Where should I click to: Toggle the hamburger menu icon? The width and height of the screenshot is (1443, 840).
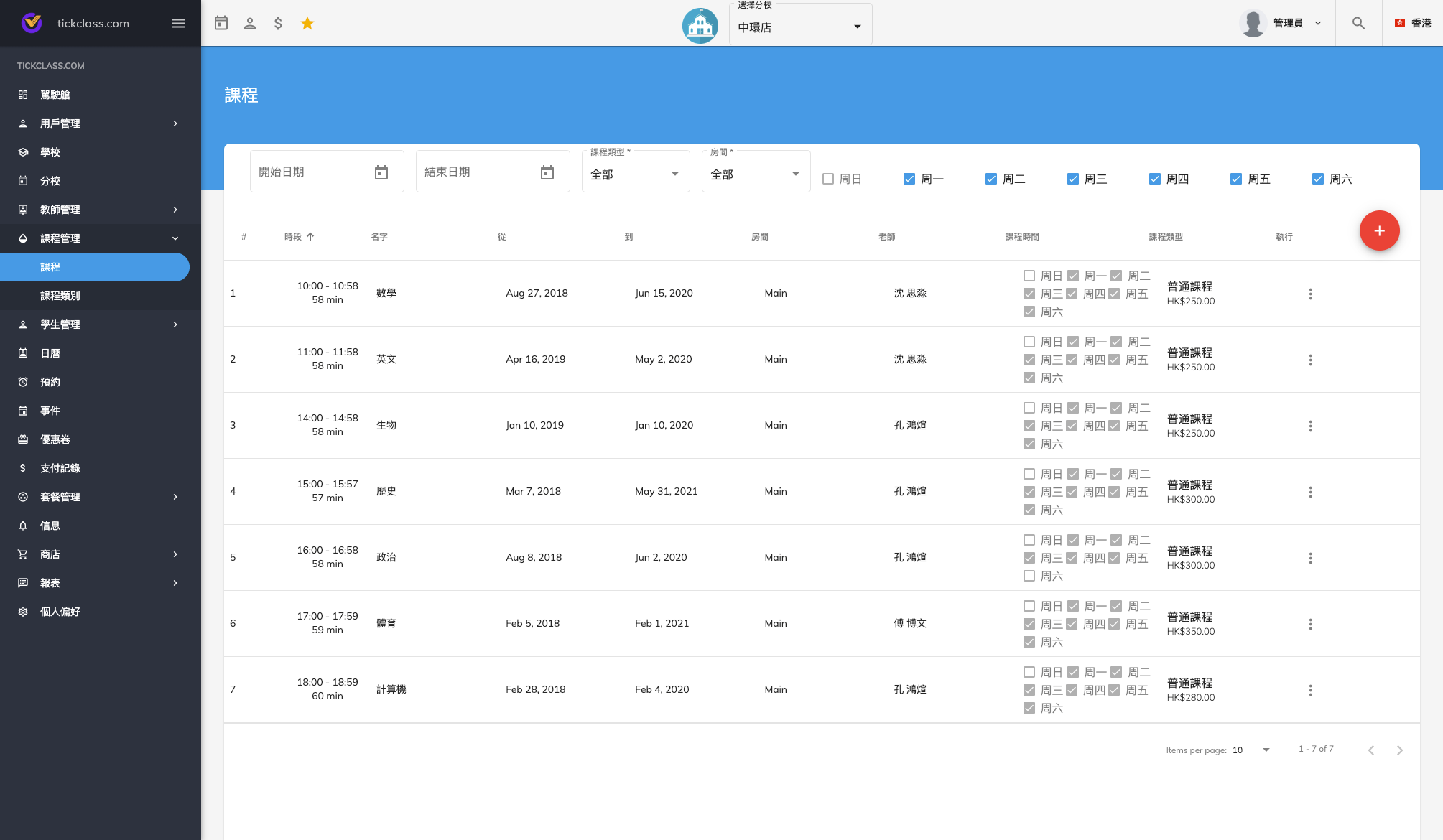[178, 24]
